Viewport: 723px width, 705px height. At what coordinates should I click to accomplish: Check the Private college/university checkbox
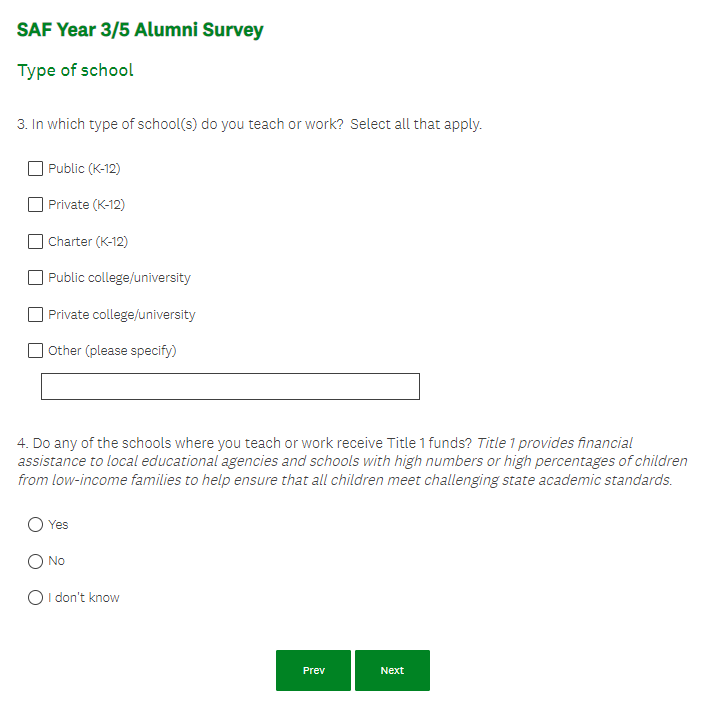[x=36, y=315]
